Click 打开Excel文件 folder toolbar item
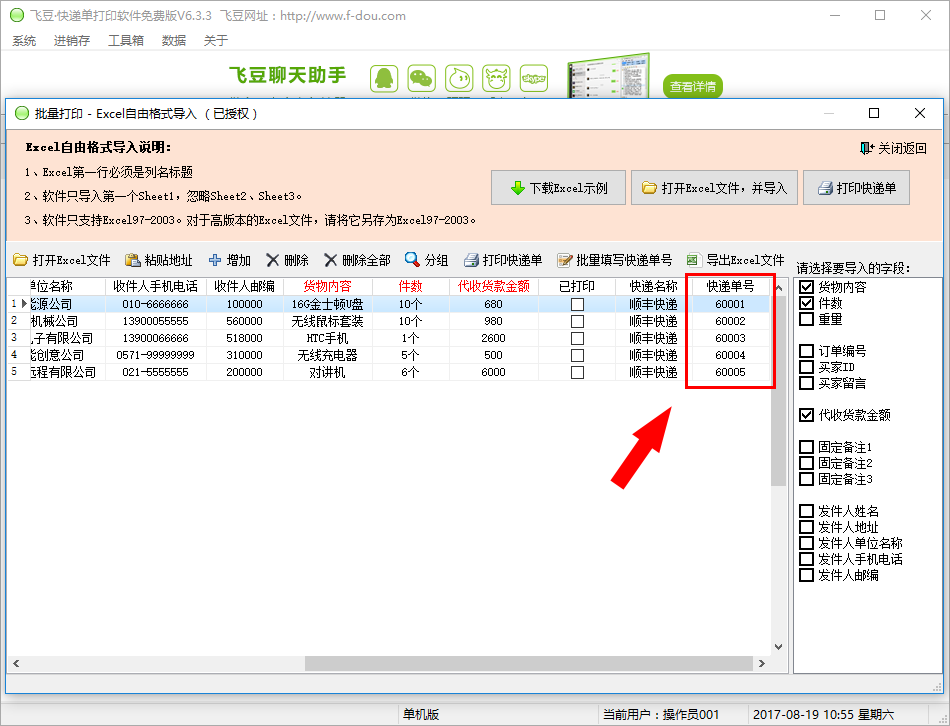950x726 pixels. 62,260
